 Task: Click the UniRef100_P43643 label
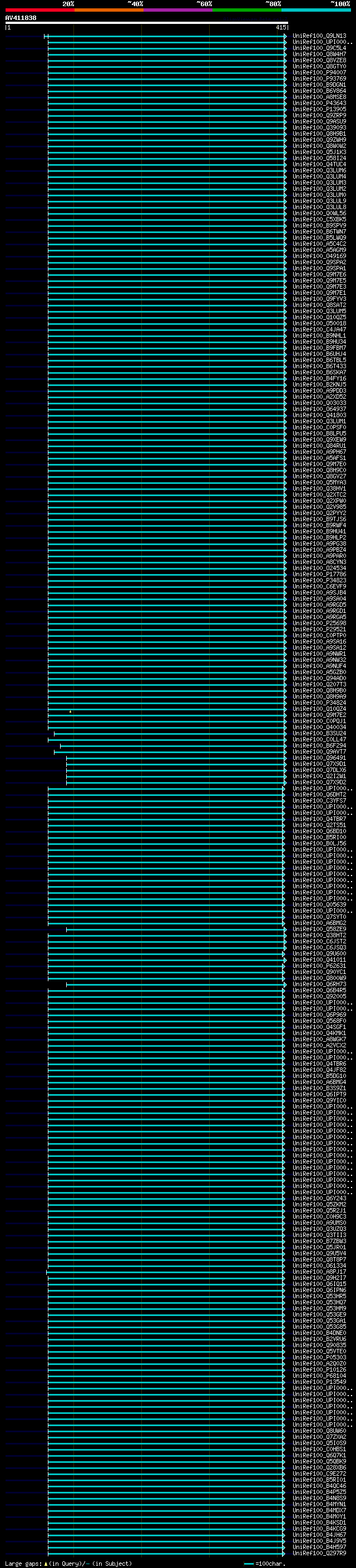click(319, 103)
